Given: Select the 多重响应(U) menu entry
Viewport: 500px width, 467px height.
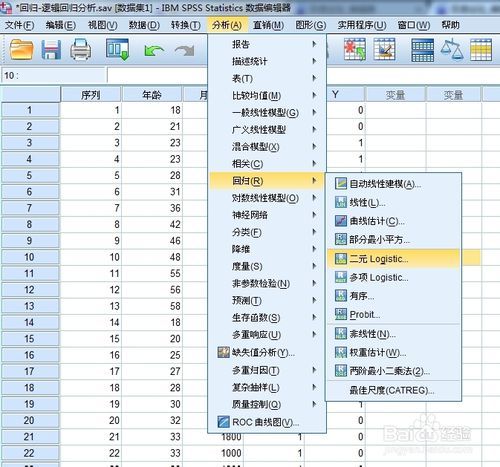Looking at the screenshot, I should tap(267, 335).
